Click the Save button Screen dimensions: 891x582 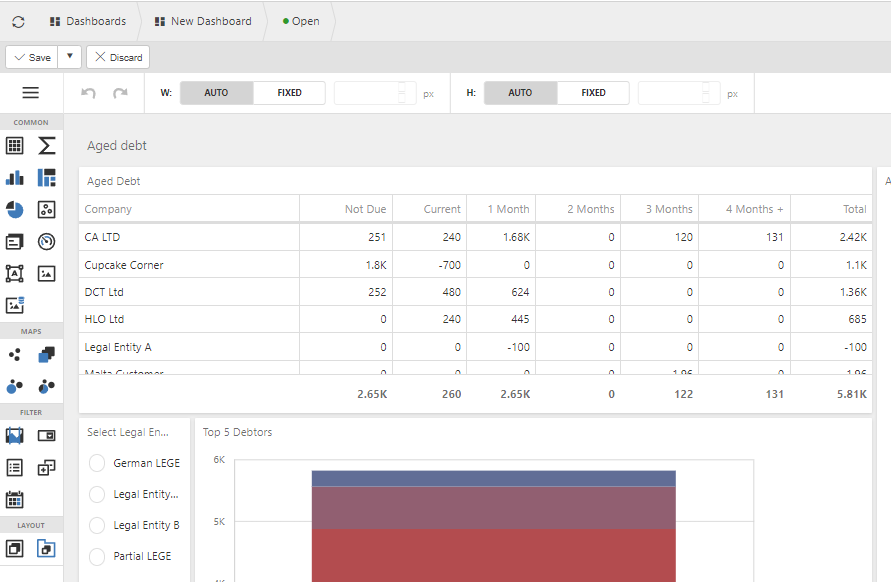(x=32, y=57)
